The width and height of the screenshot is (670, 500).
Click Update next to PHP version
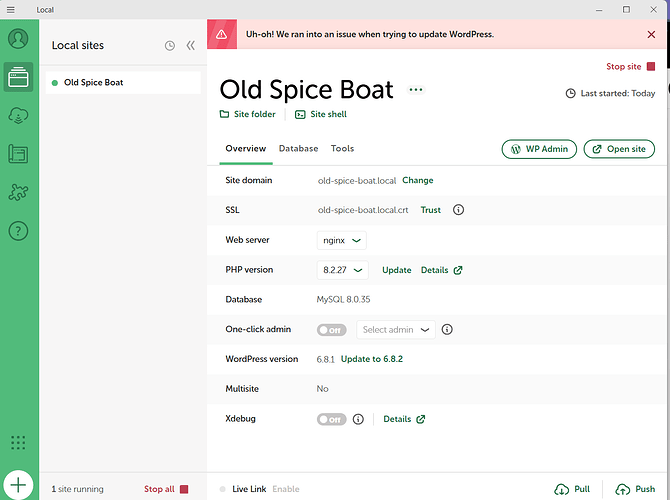(x=397, y=270)
